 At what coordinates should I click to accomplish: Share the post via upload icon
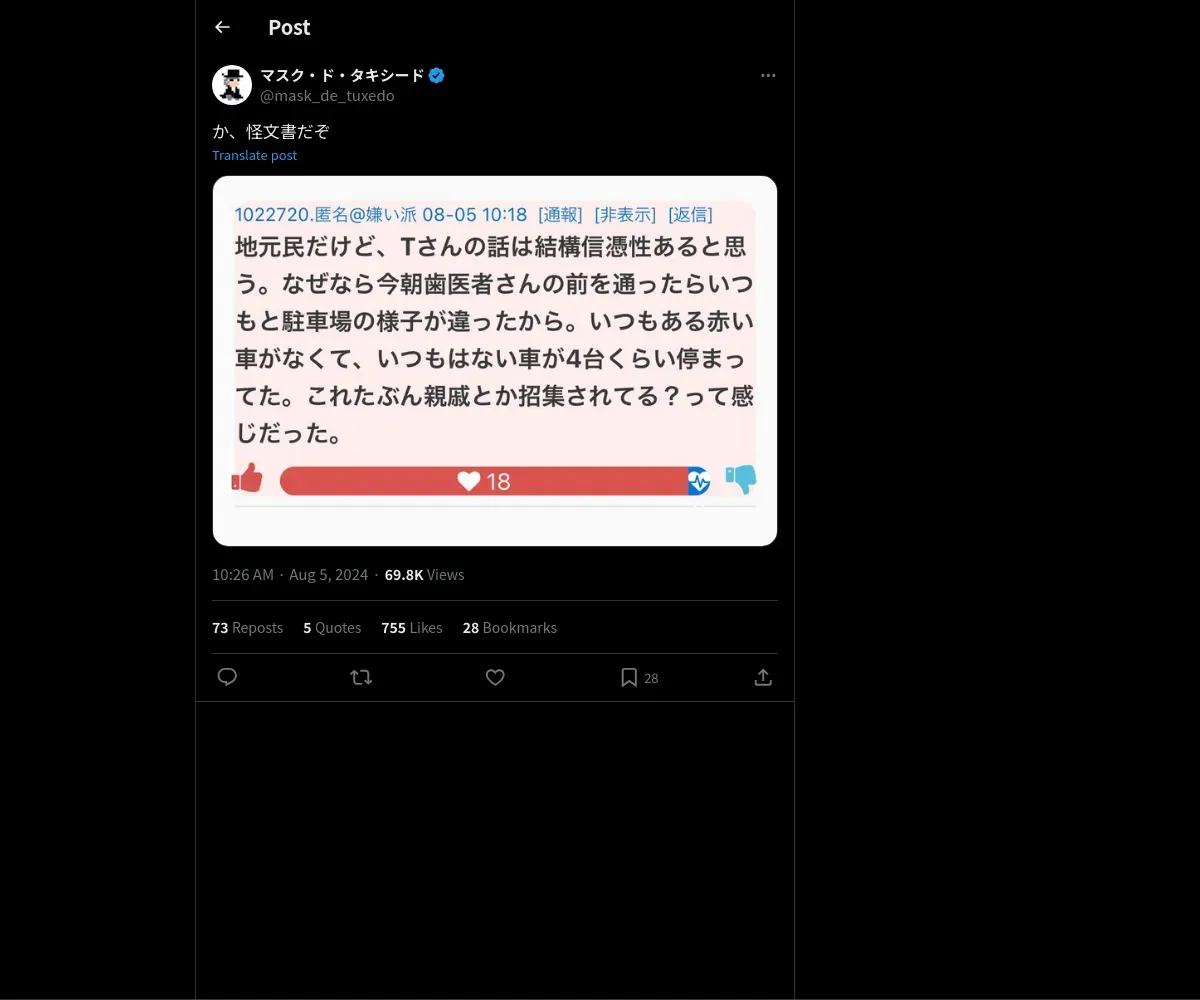click(763, 677)
